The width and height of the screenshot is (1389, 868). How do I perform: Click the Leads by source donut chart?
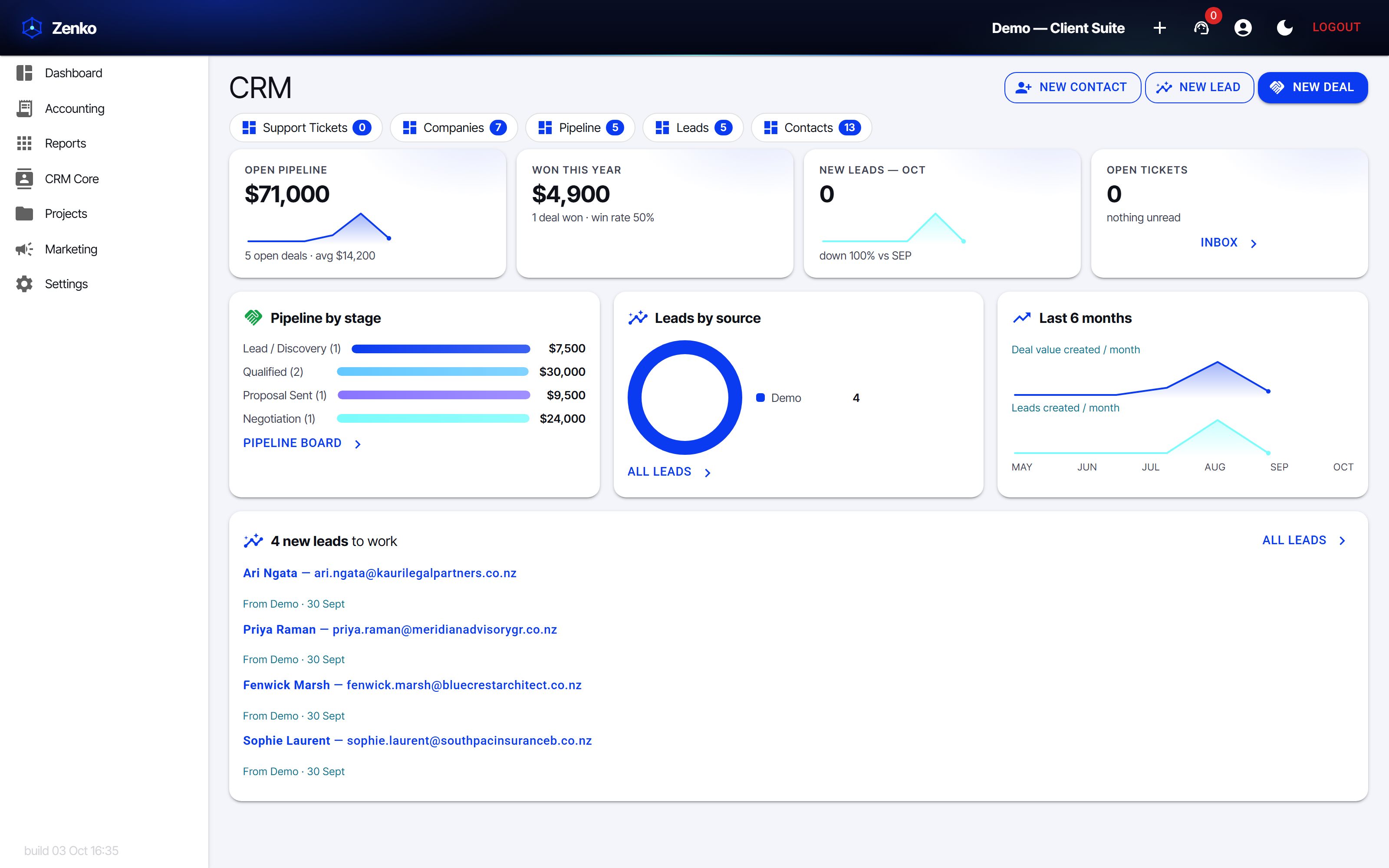pos(685,398)
